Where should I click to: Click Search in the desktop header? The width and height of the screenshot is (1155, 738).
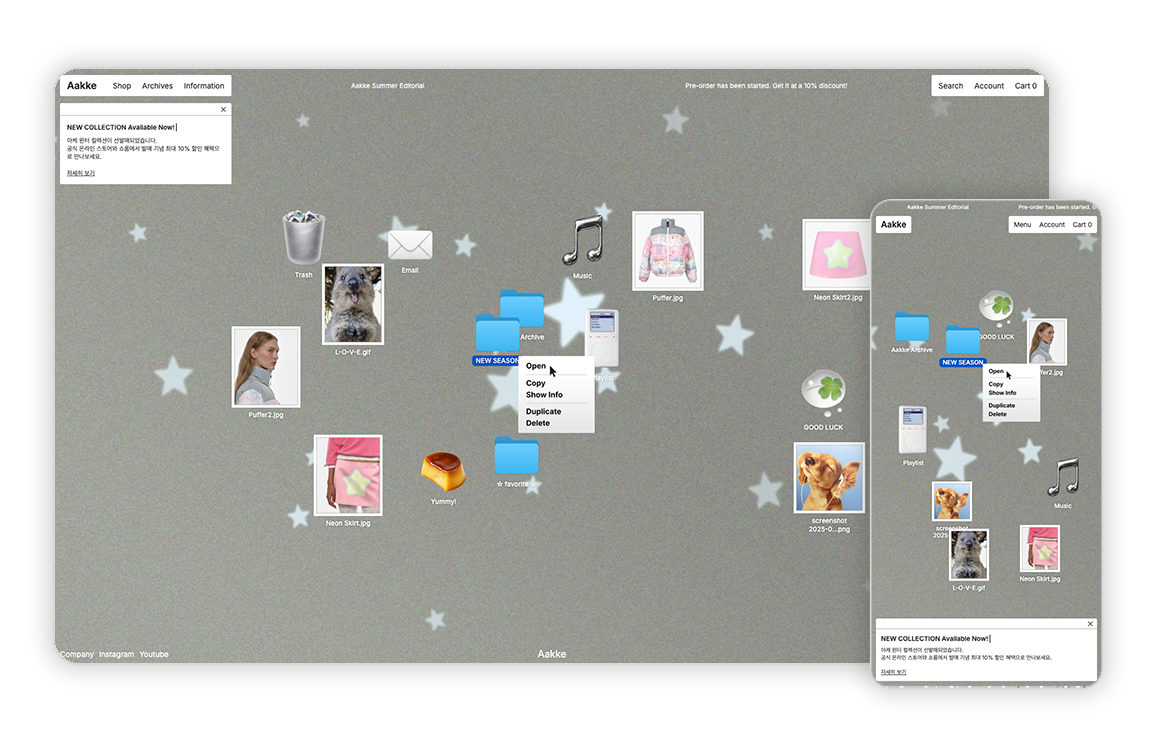(x=950, y=86)
